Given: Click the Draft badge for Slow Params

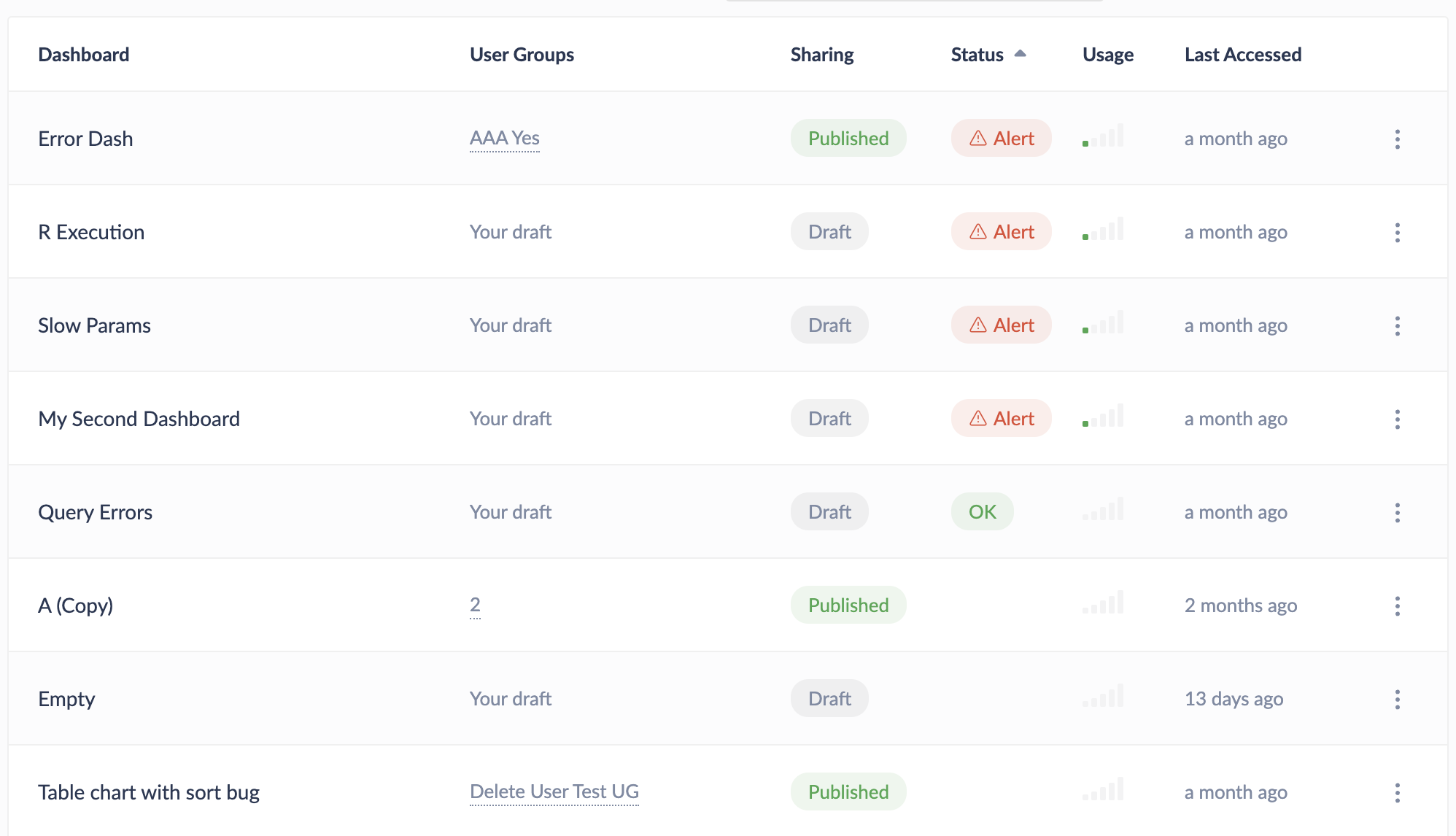Looking at the screenshot, I should point(829,325).
